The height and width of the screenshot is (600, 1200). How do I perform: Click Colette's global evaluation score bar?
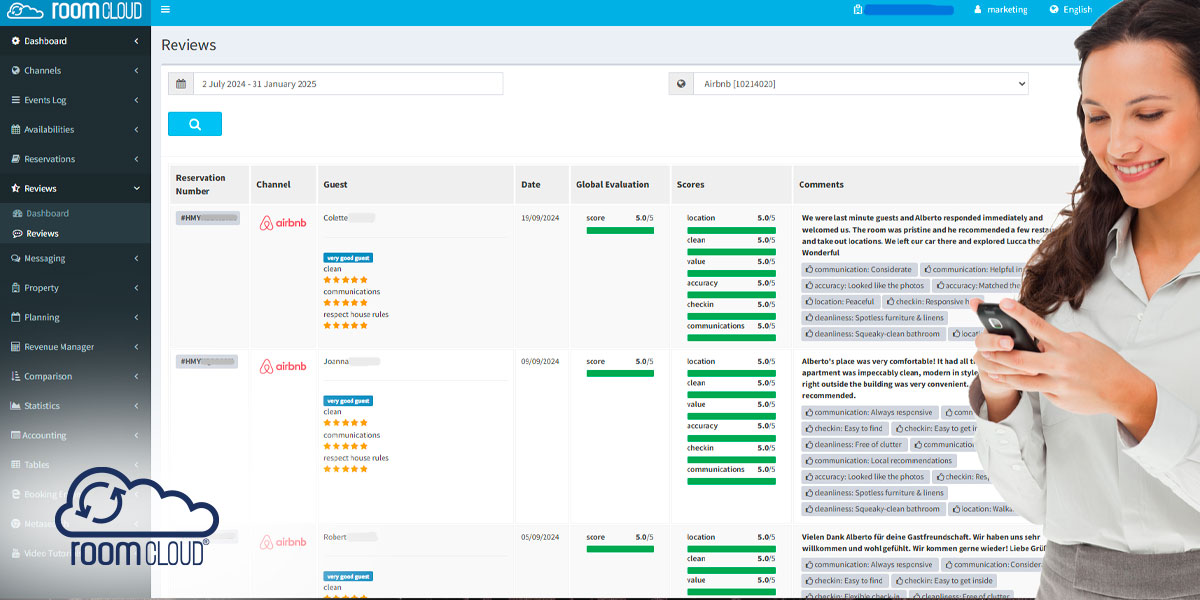click(x=620, y=230)
